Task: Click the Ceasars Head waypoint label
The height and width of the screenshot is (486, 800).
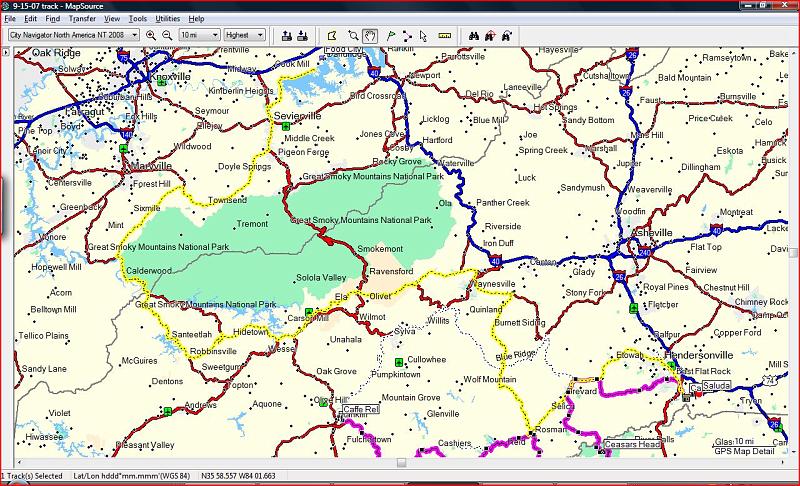Action: point(632,444)
